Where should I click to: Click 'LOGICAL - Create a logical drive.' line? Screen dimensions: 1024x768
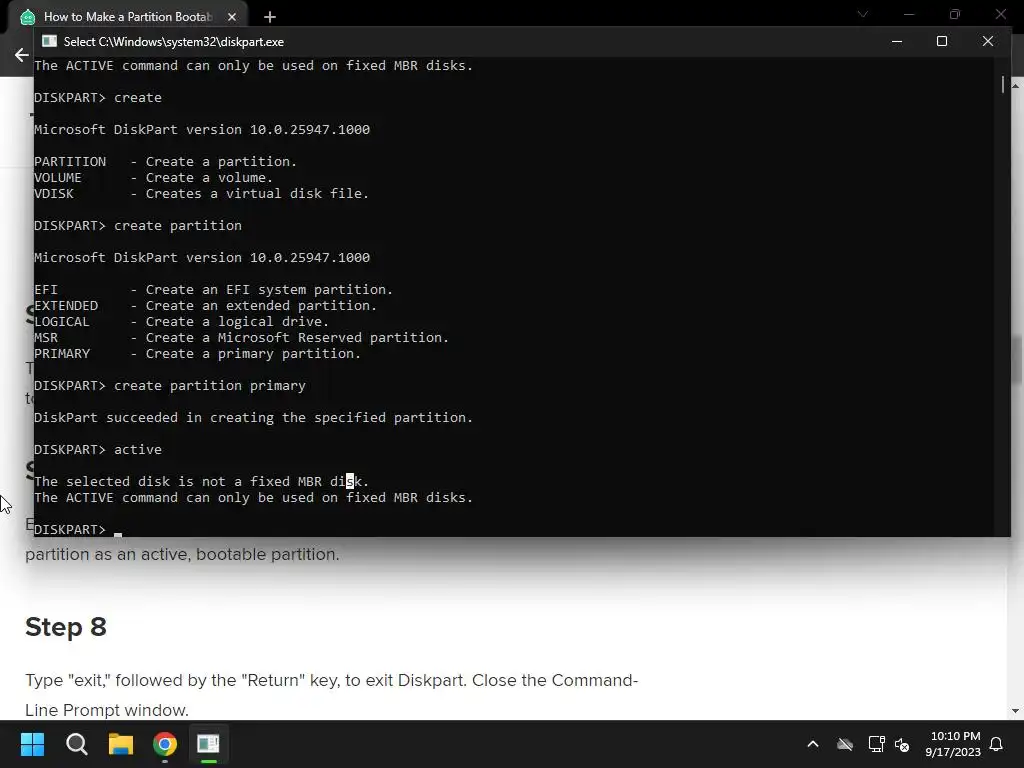click(182, 321)
